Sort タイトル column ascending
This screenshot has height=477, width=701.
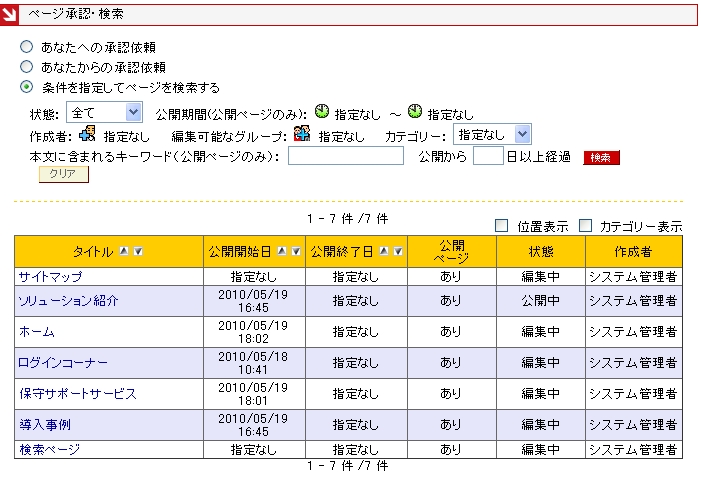click(x=124, y=251)
